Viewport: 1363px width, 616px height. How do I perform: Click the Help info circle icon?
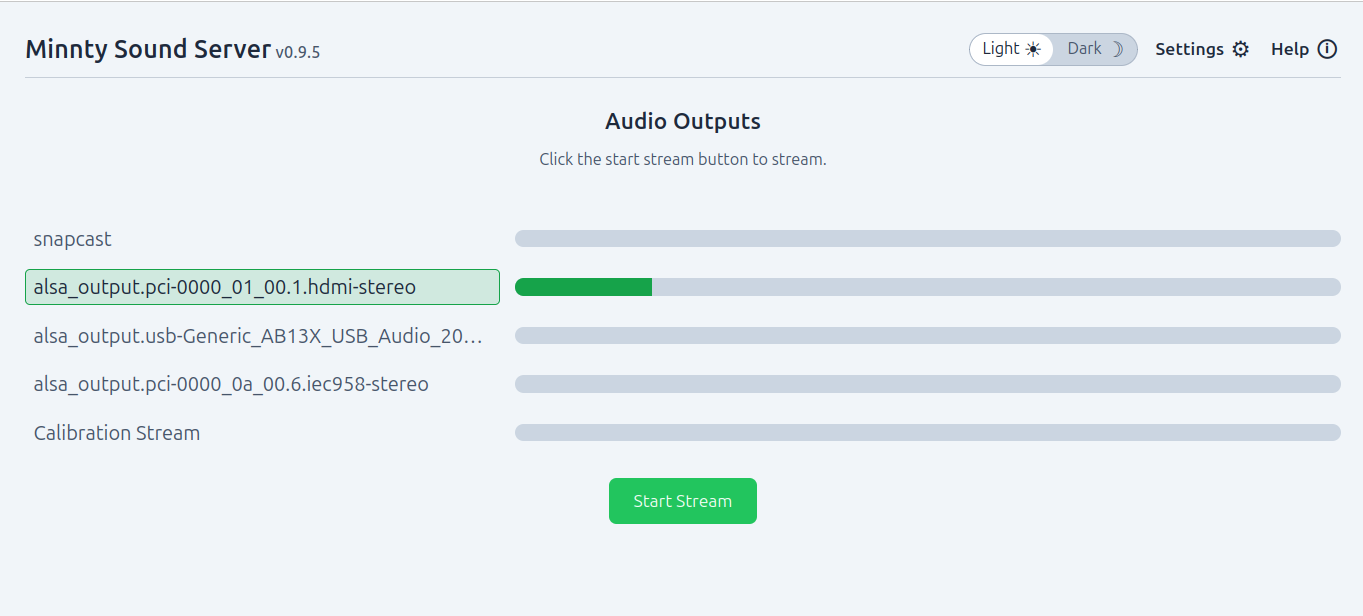[x=1327, y=49]
